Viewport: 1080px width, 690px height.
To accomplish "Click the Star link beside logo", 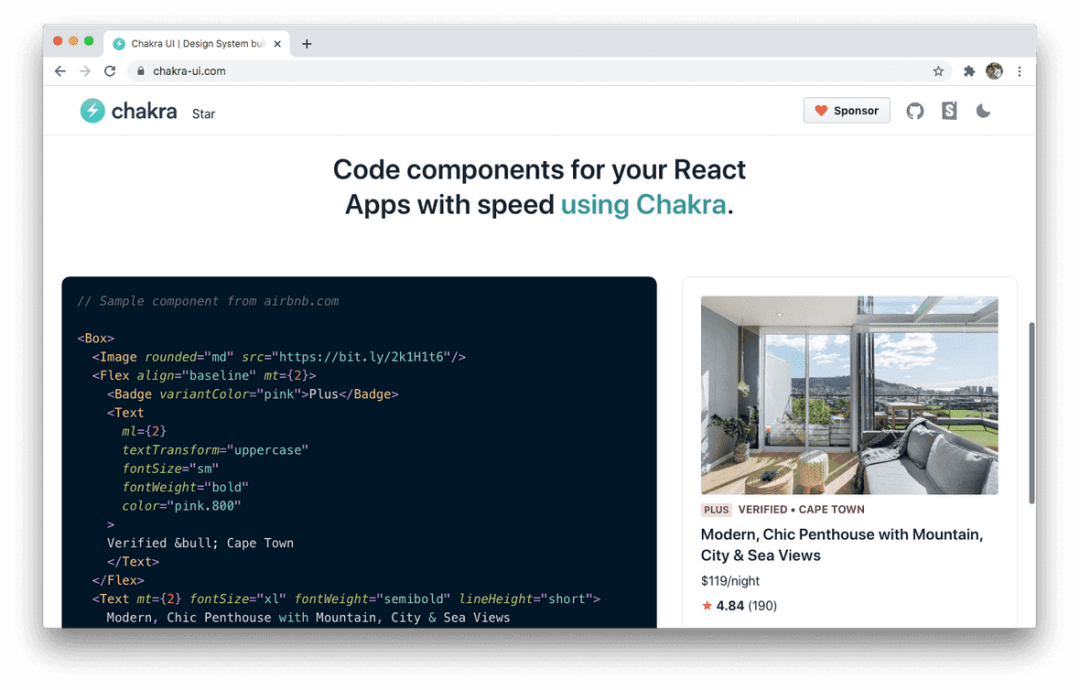I will point(204,114).
